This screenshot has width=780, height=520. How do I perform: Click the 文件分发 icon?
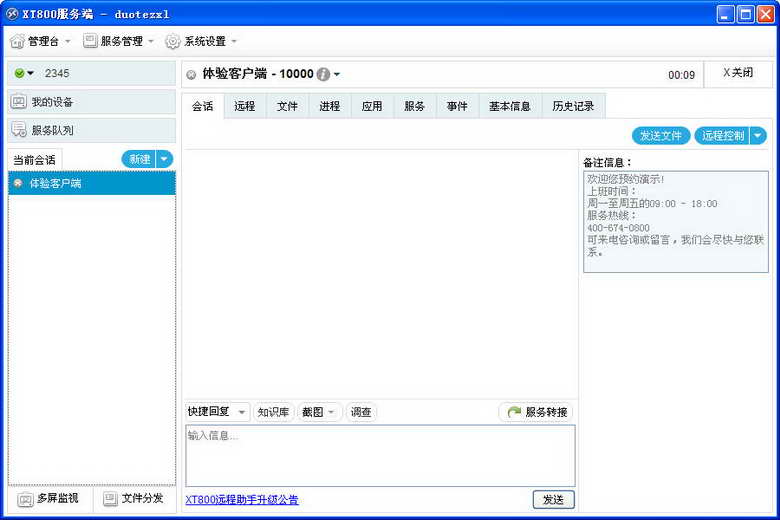pyautogui.click(x=110, y=499)
